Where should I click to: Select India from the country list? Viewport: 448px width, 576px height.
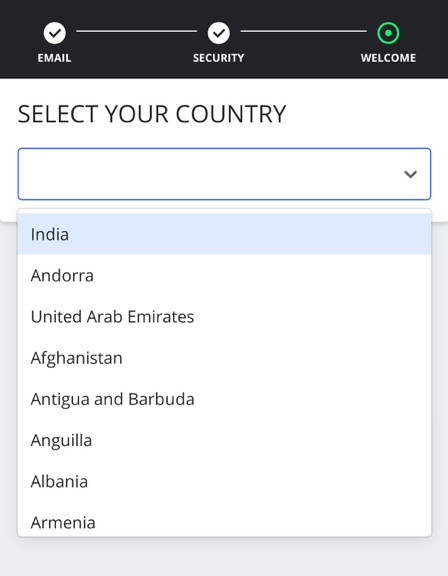tap(224, 234)
